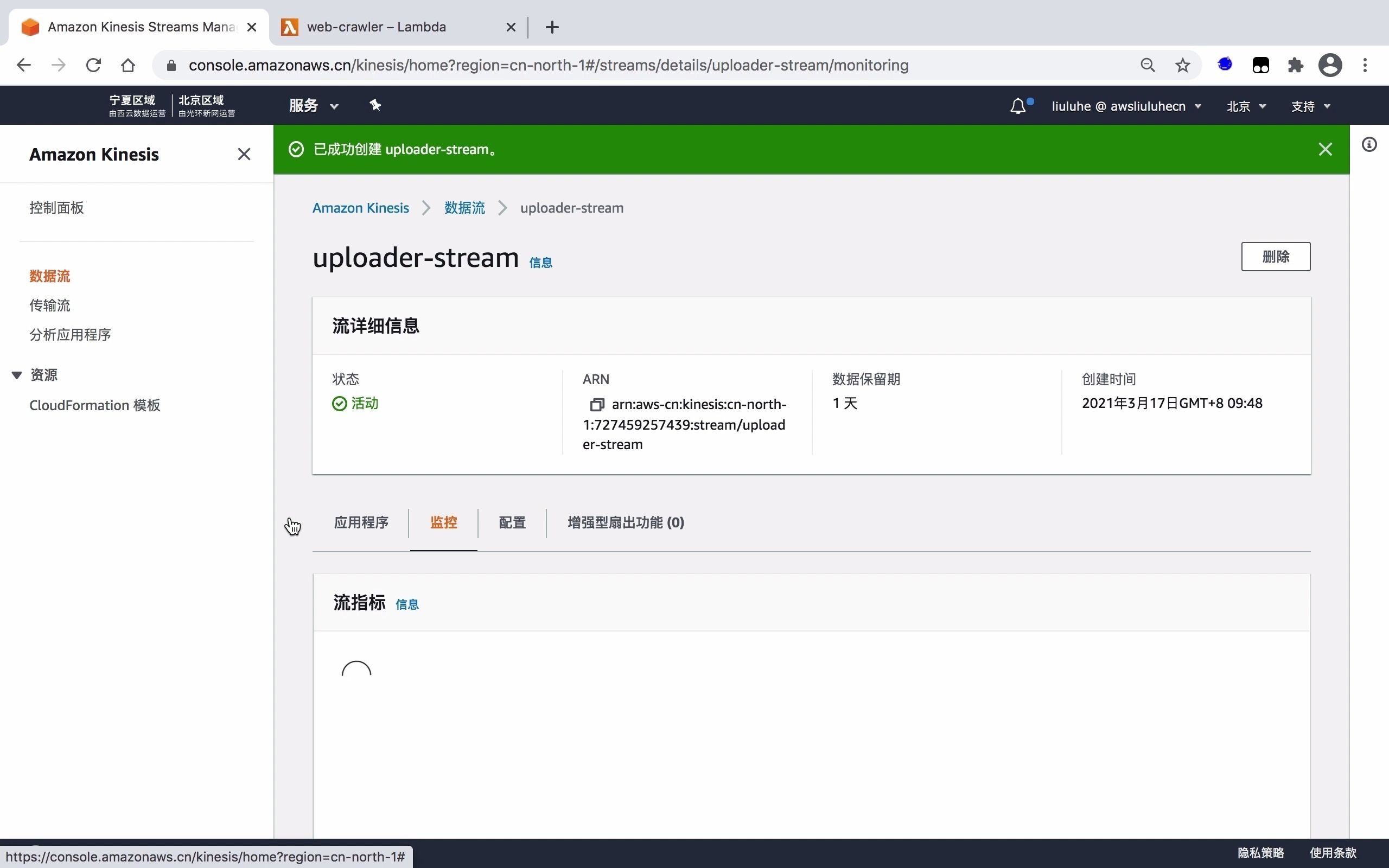Image resolution: width=1389 pixels, height=868 pixels.
Task: Switch to the 配置 tab
Action: coord(512,522)
